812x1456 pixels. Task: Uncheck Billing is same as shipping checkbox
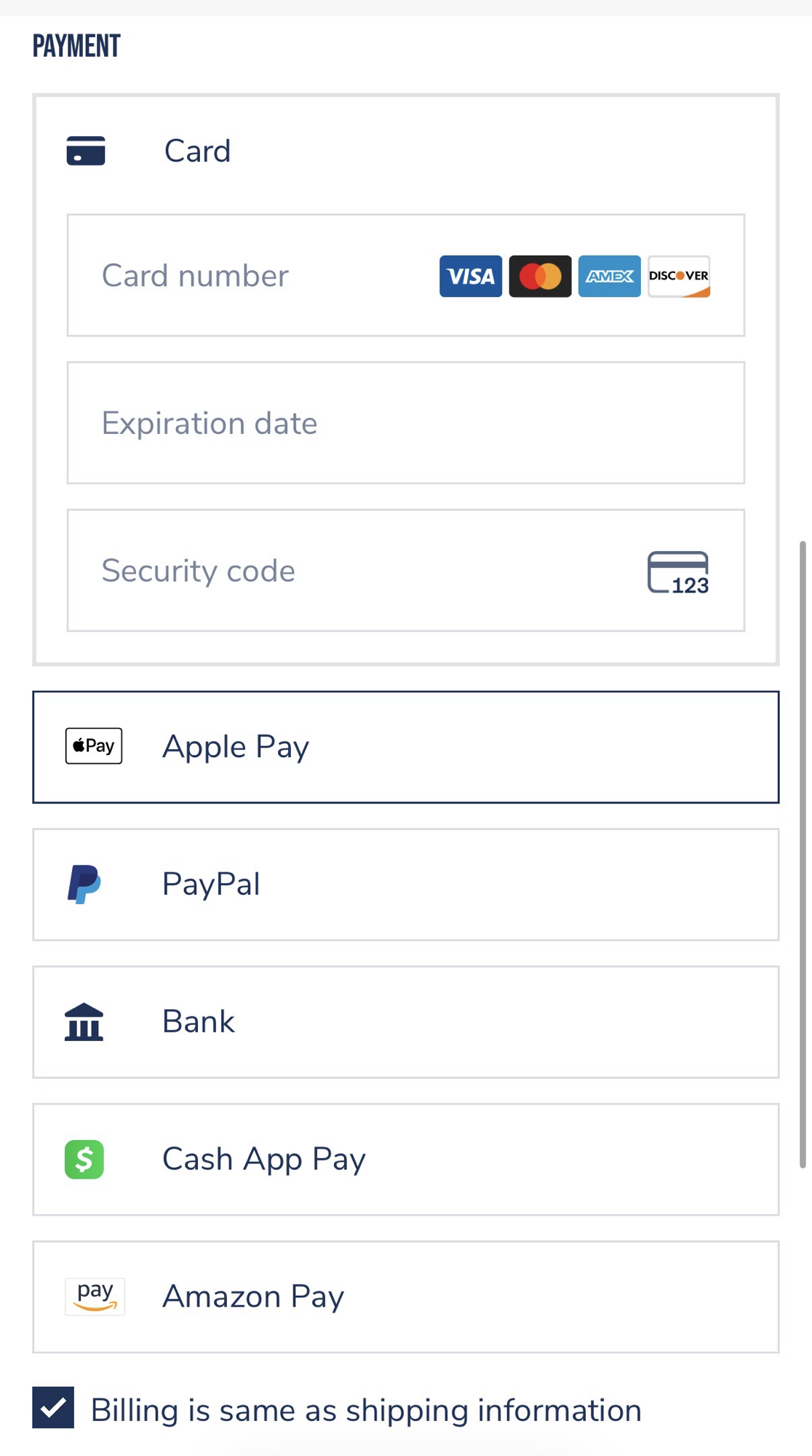[x=53, y=1407]
